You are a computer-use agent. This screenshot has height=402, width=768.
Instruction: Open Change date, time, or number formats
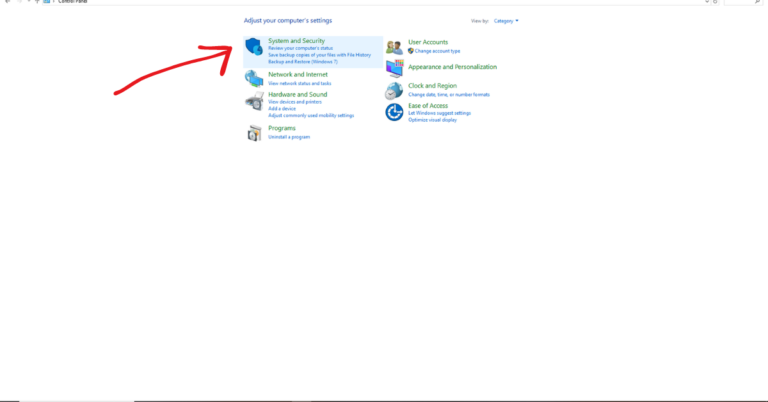[x=449, y=94]
